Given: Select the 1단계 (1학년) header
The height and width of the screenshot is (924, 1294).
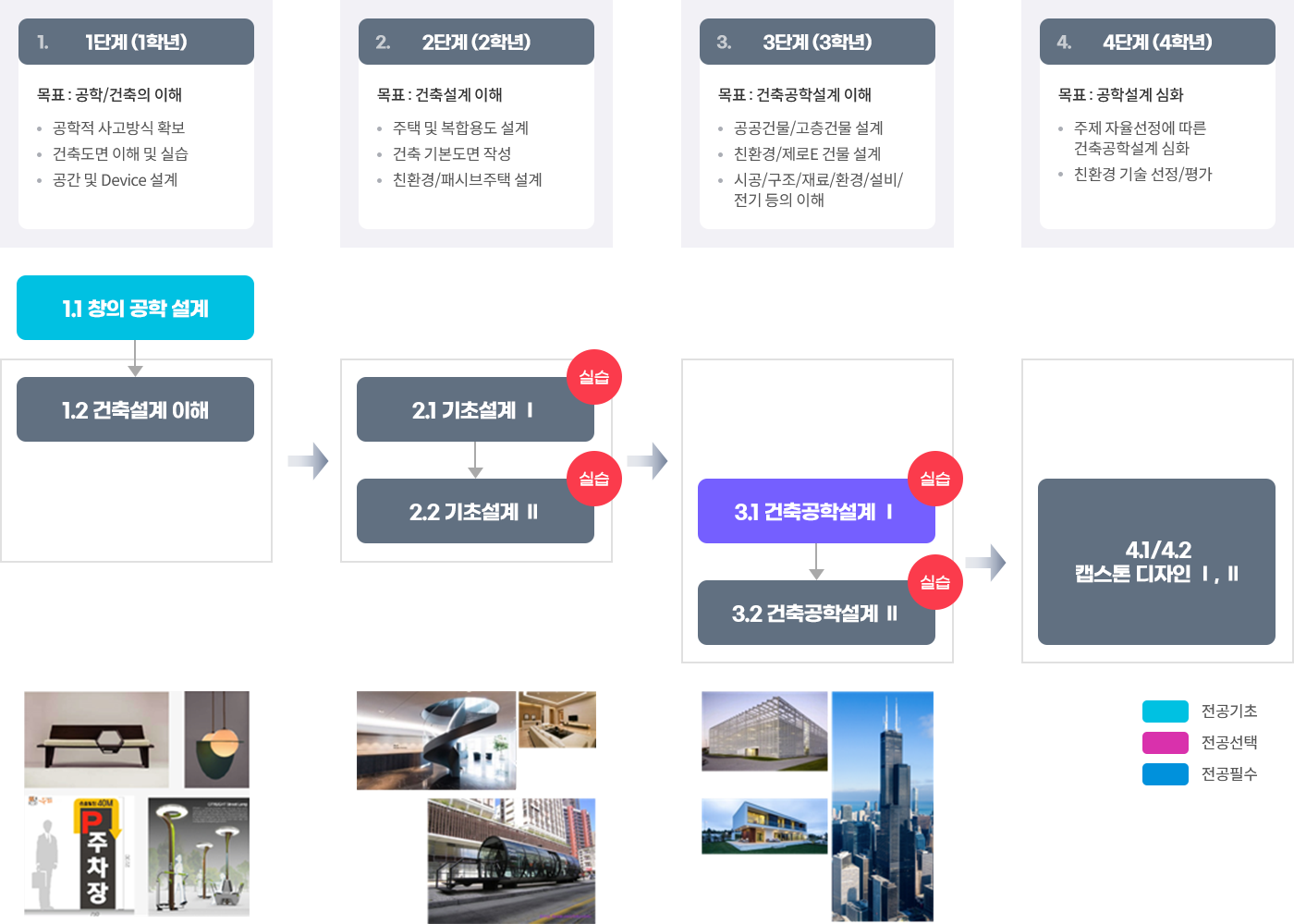Looking at the screenshot, I should (x=136, y=42).
